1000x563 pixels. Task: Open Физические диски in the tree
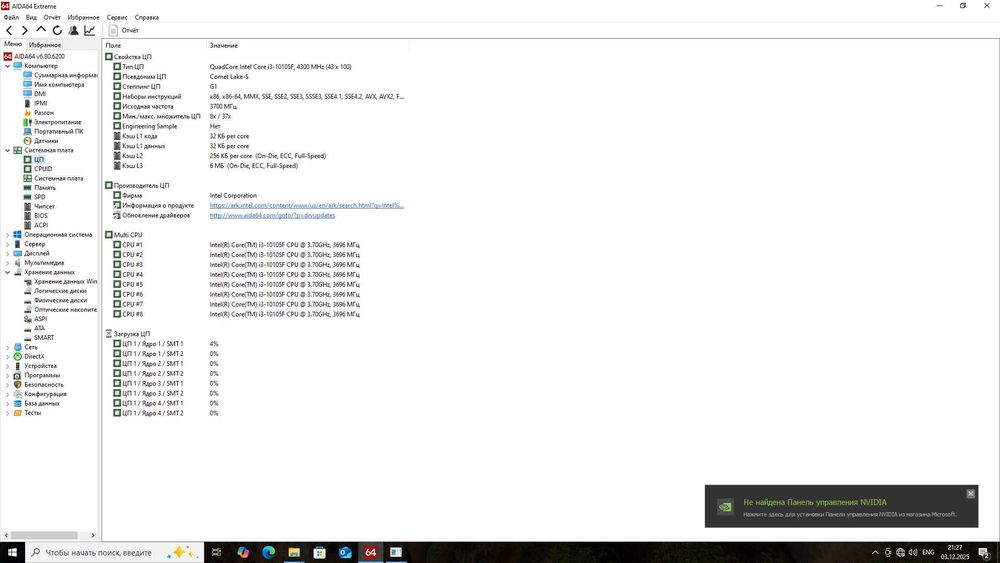pos(55,300)
